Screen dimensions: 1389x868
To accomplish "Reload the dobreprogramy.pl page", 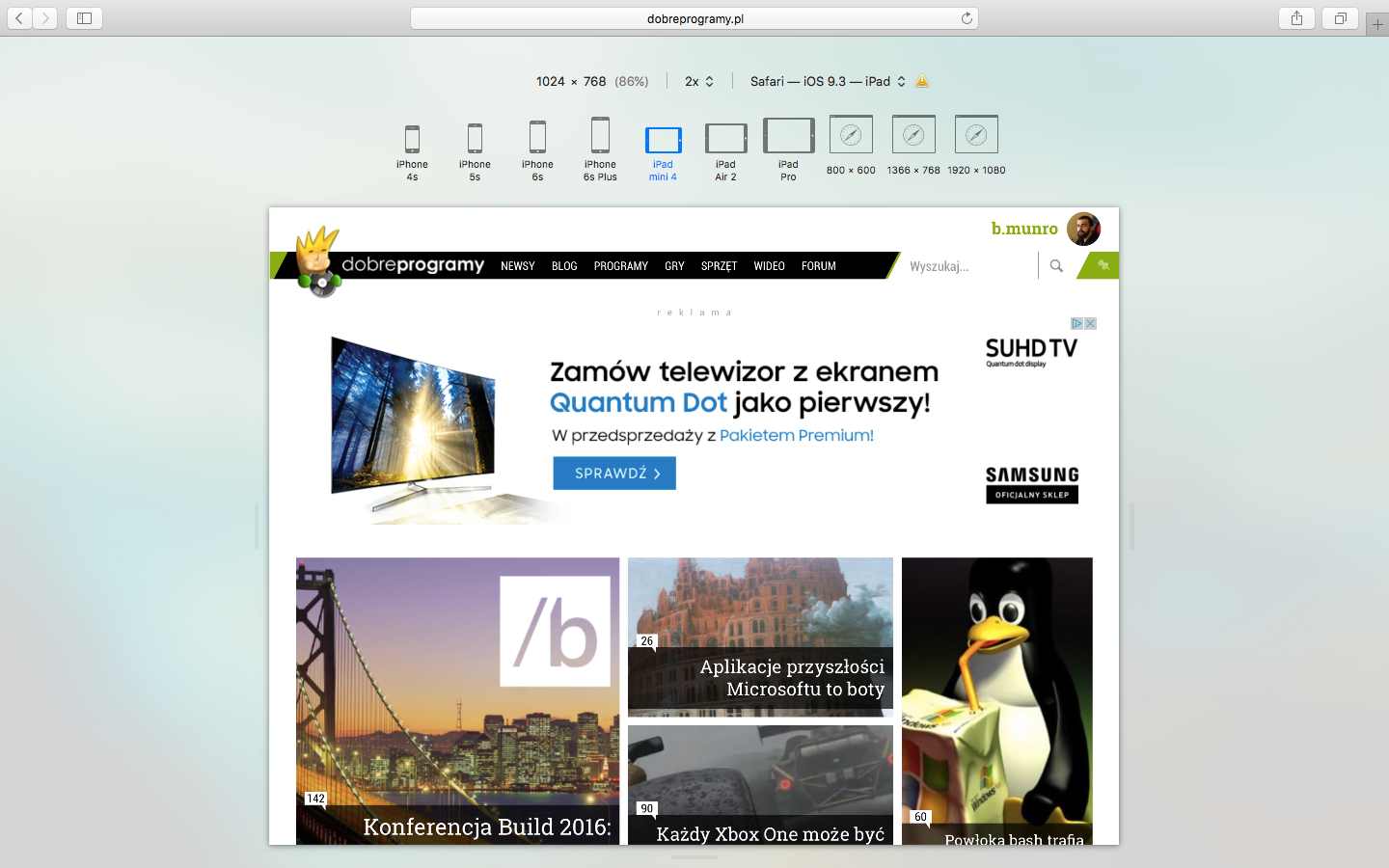I will pyautogui.click(x=967, y=18).
